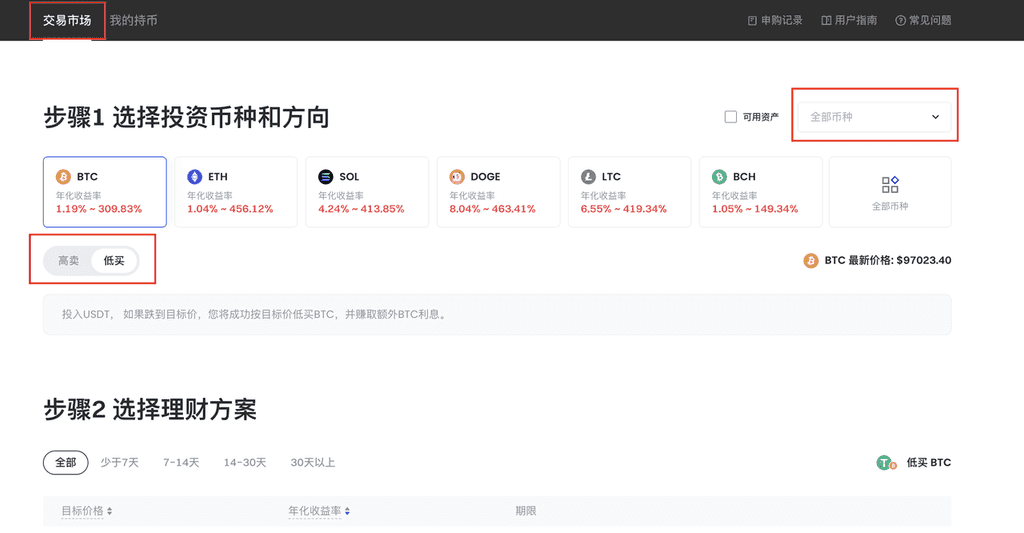Filter plans by 7-14天
Screen dimensions: 1024x533
click(x=181, y=462)
